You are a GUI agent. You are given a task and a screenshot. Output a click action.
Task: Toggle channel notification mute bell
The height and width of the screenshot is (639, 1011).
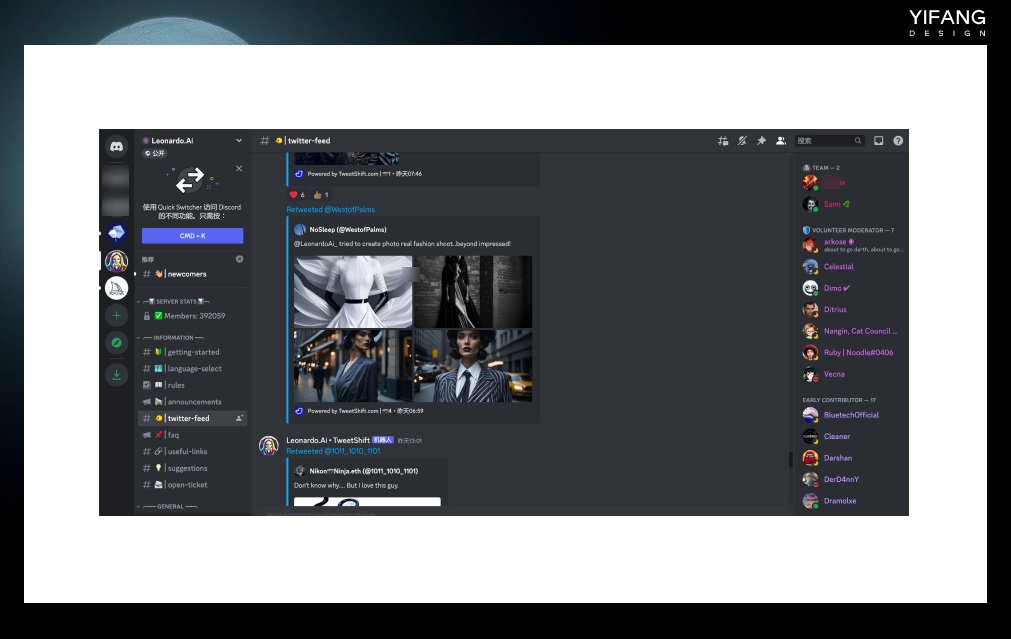[x=742, y=141]
